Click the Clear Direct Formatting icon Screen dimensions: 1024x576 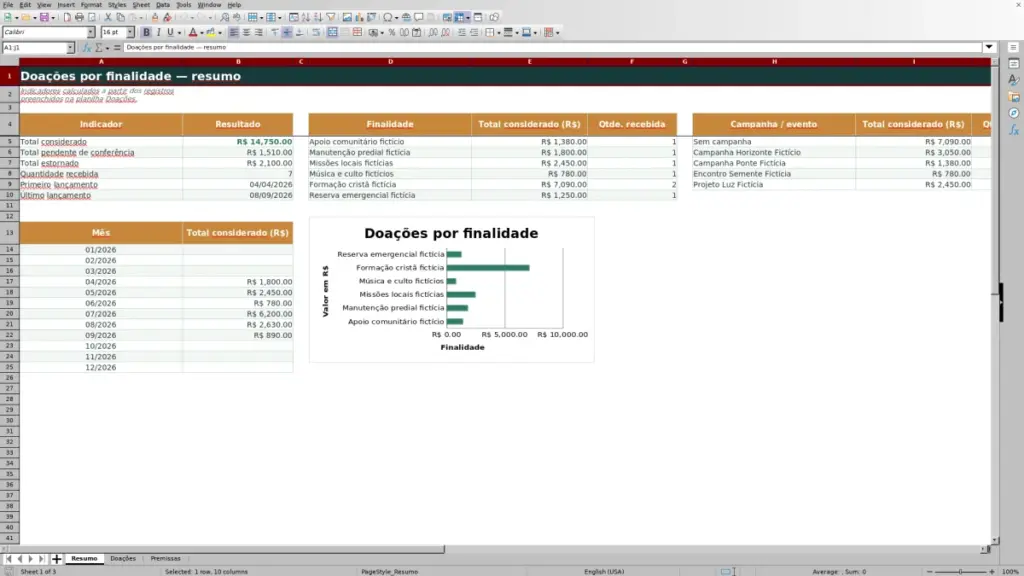tap(167, 17)
